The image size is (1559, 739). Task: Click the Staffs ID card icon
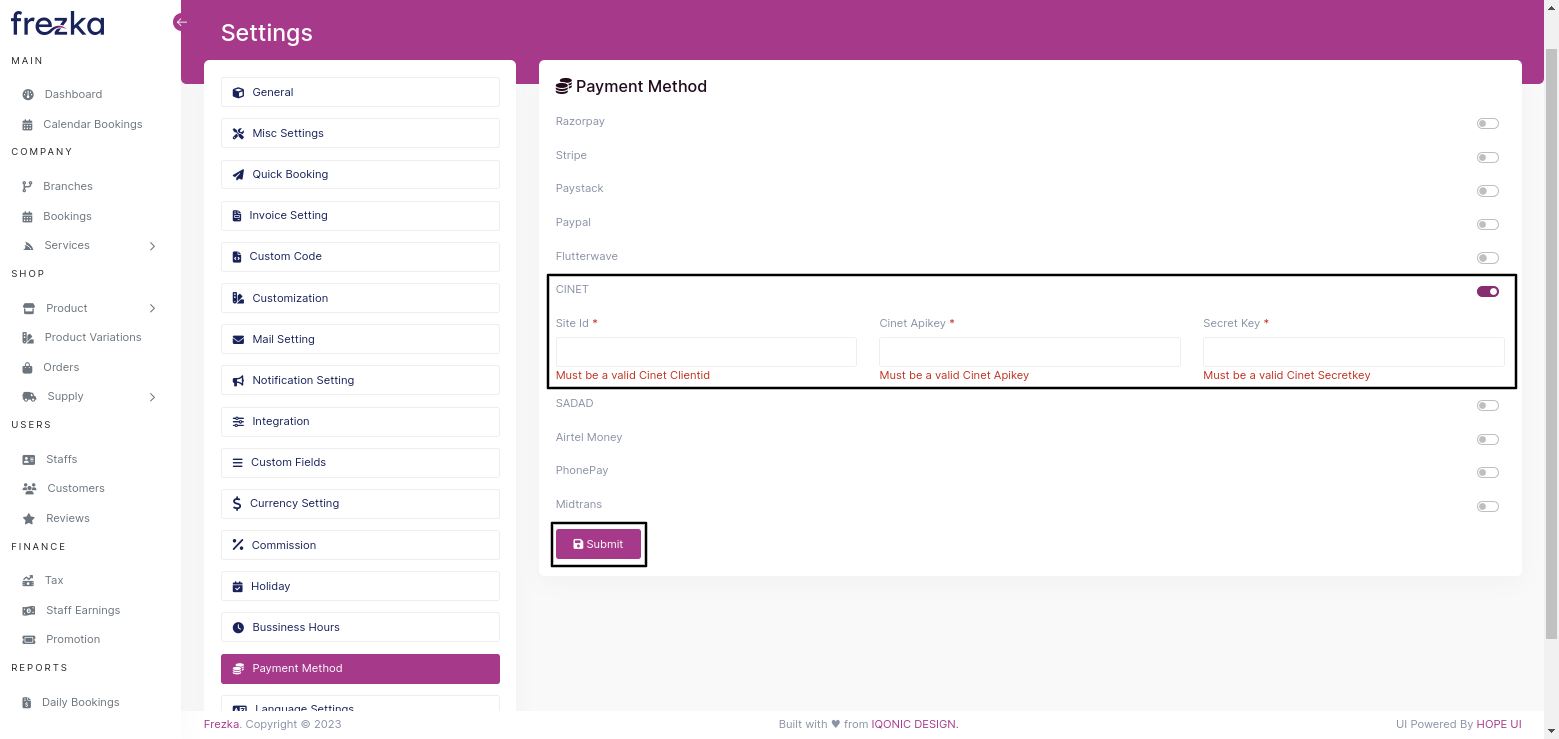click(29, 459)
